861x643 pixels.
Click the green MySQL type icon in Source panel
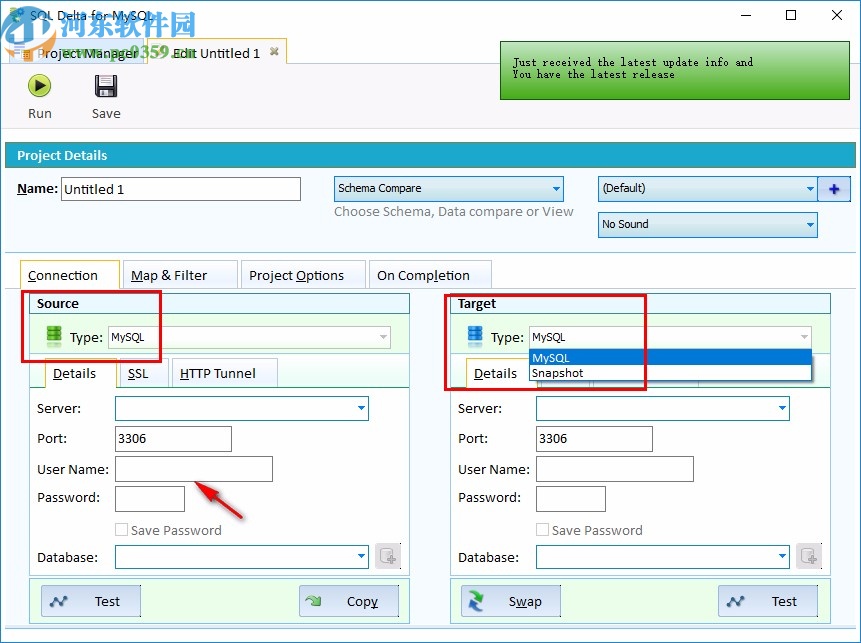pyautogui.click(x=53, y=335)
